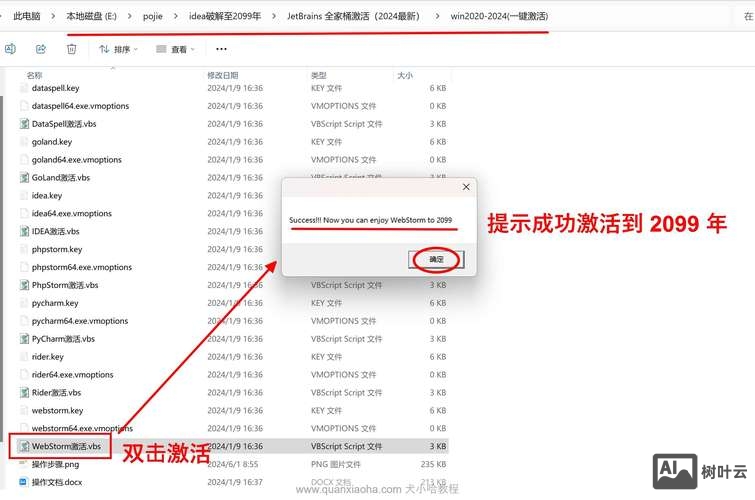Viewport: 755px width, 500px height.
Task: Select 操作文档.docx Word file icon
Action: coord(24,482)
